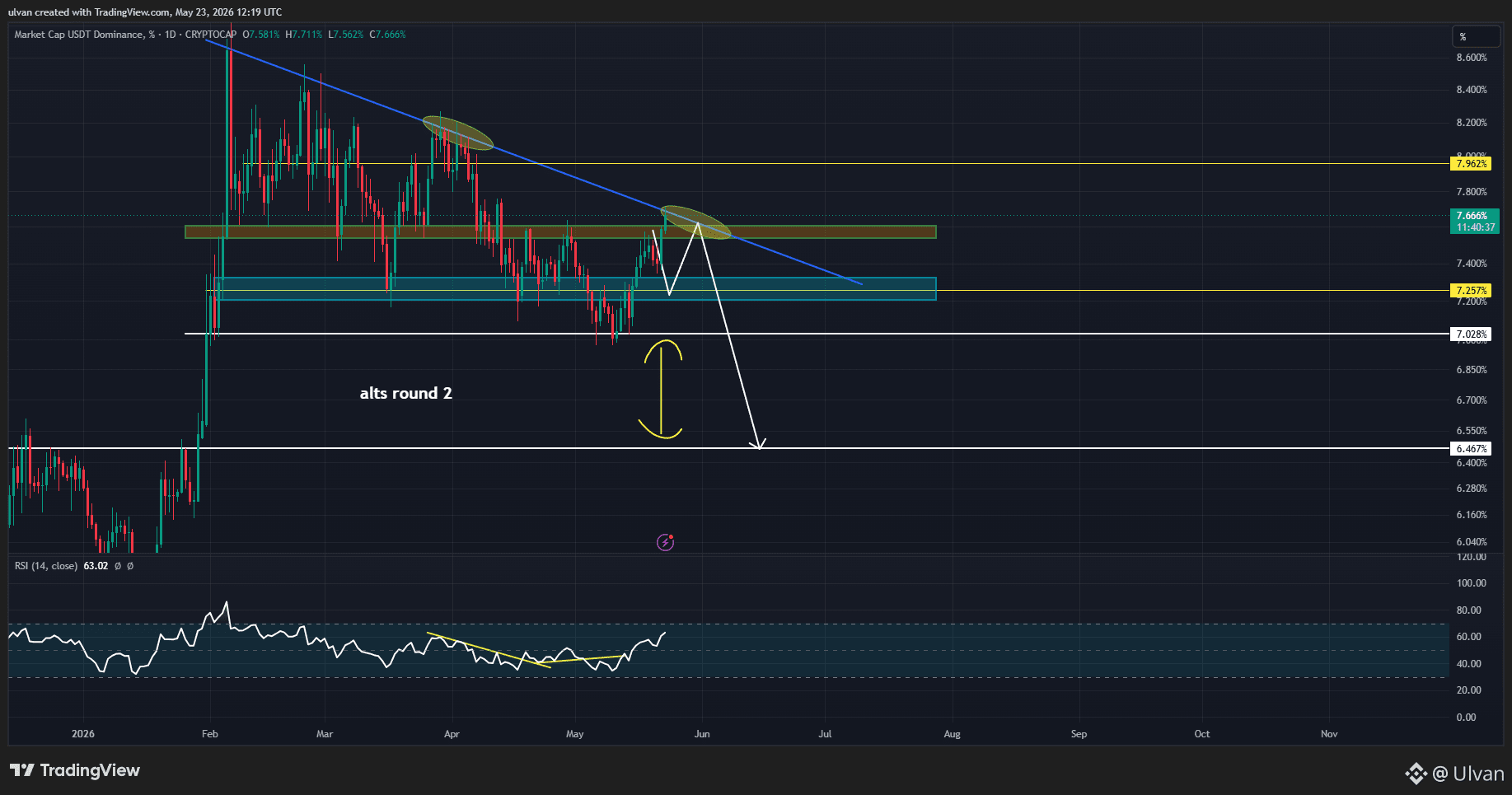Click the 7.400% price axis tick
Image resolution: width=1512 pixels, height=795 pixels.
1472,264
